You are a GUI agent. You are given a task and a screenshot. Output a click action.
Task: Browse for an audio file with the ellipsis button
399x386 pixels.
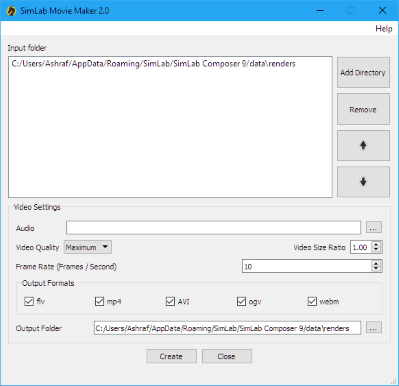point(374,228)
